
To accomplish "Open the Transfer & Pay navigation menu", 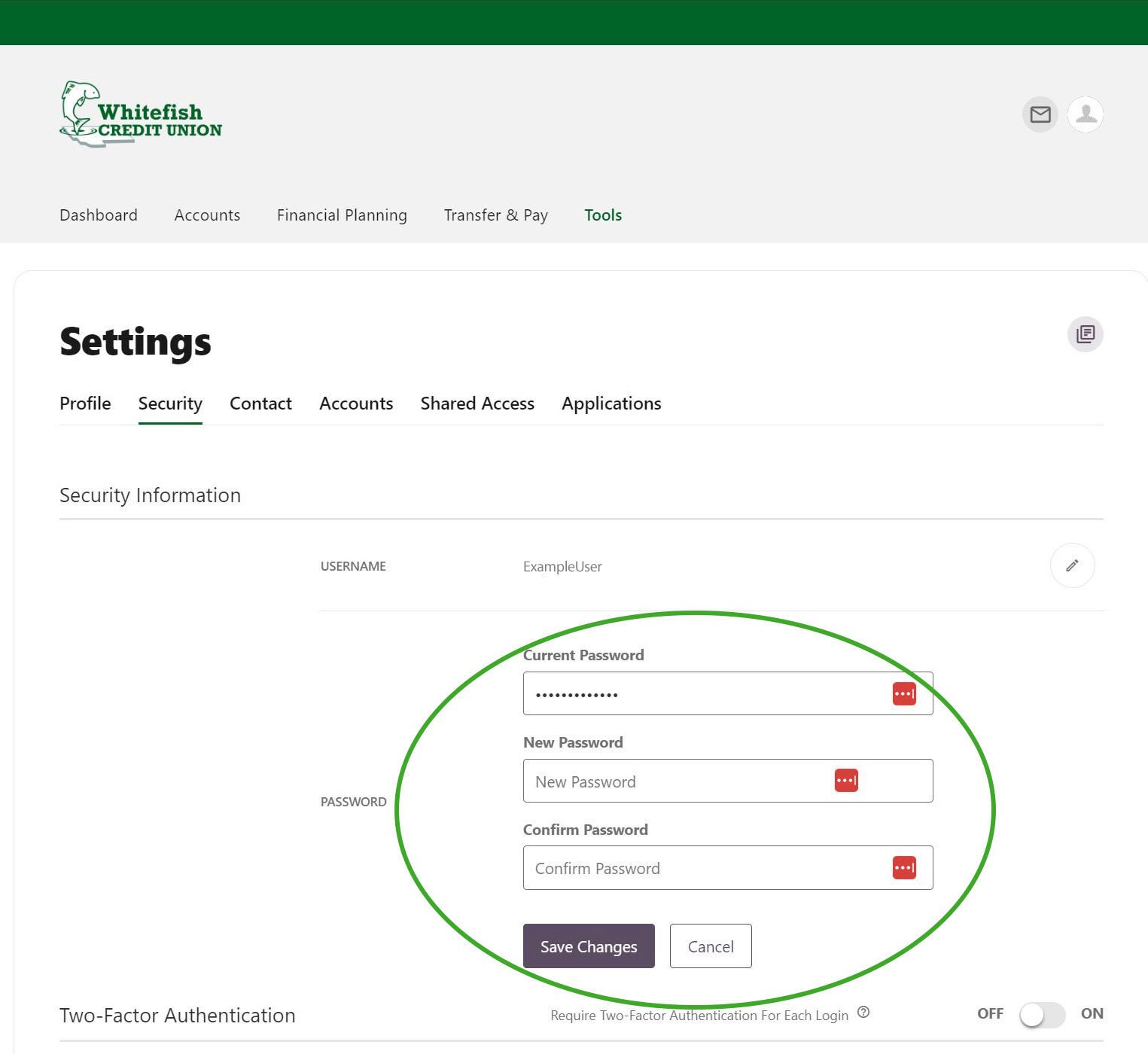I will pyautogui.click(x=495, y=215).
